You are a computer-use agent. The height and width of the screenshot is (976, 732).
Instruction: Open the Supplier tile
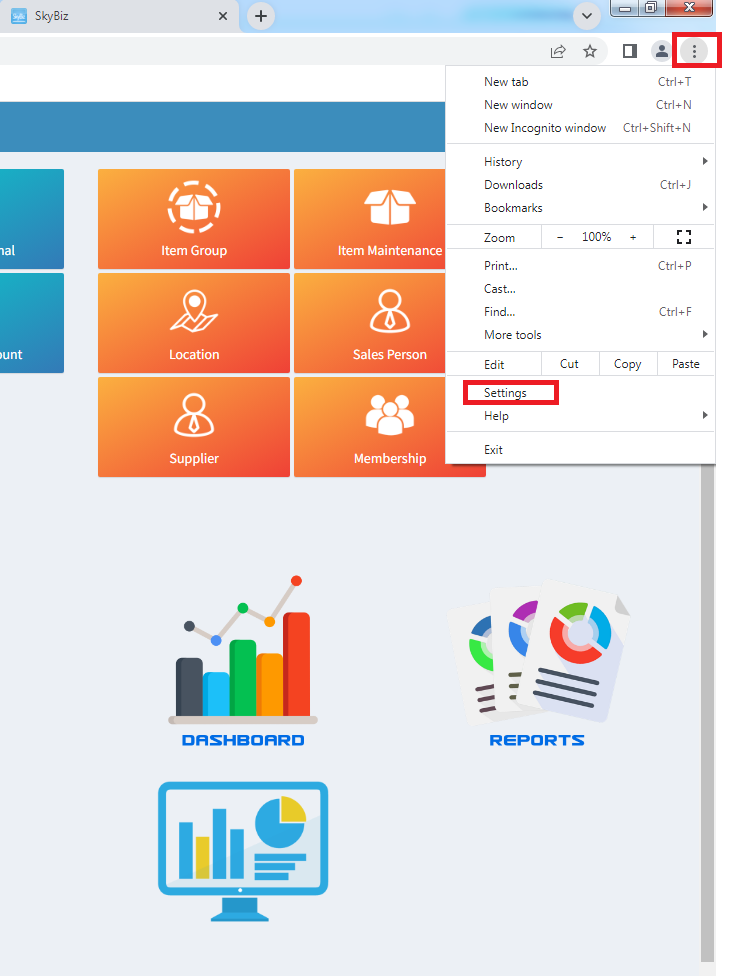point(194,426)
